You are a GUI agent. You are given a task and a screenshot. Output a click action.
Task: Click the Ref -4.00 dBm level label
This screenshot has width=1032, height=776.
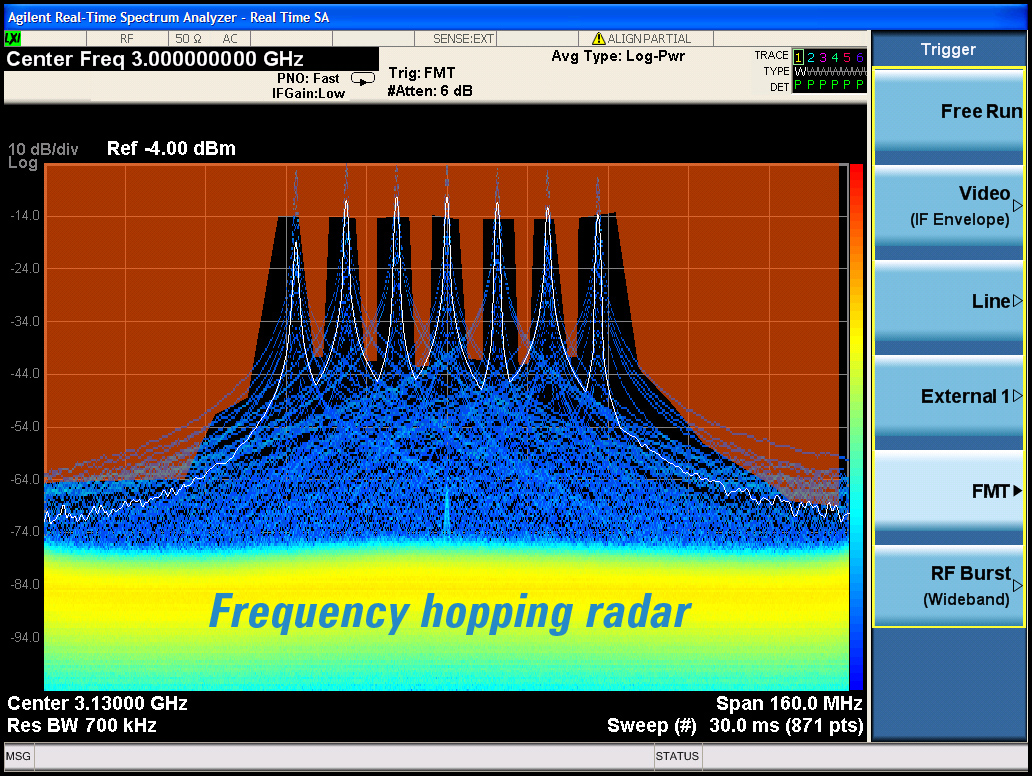[x=171, y=149]
